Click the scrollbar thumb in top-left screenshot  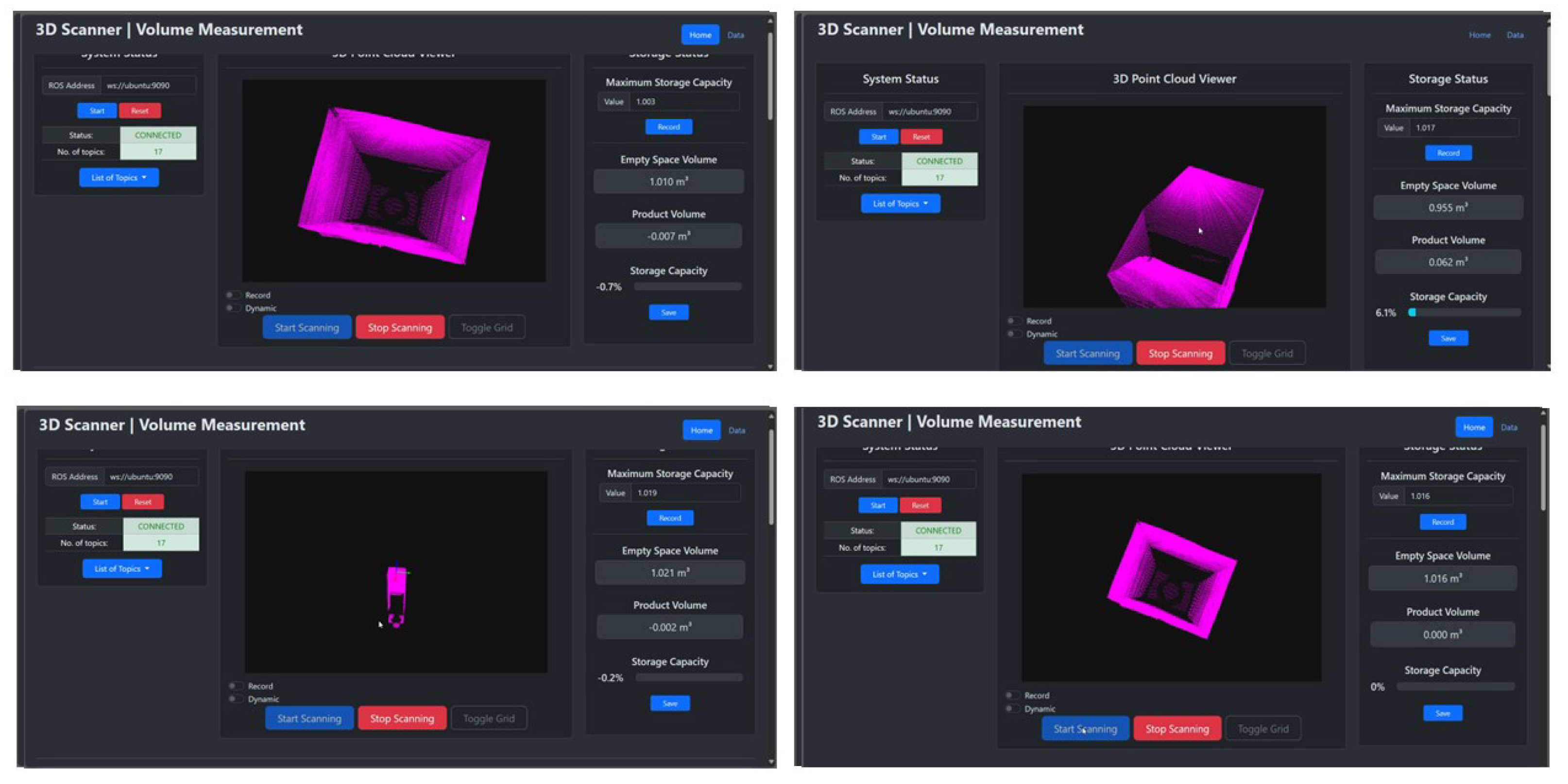pyautogui.click(x=770, y=76)
